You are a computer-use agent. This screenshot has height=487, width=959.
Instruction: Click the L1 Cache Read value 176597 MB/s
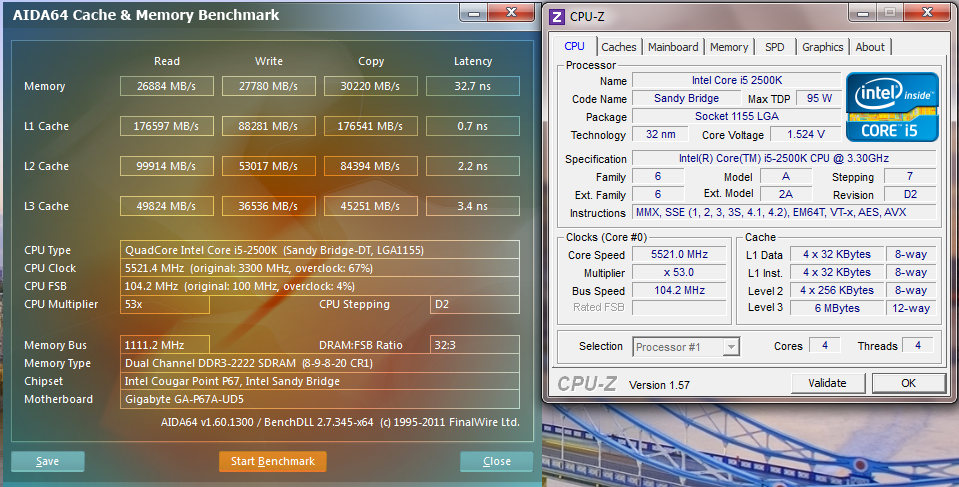167,126
